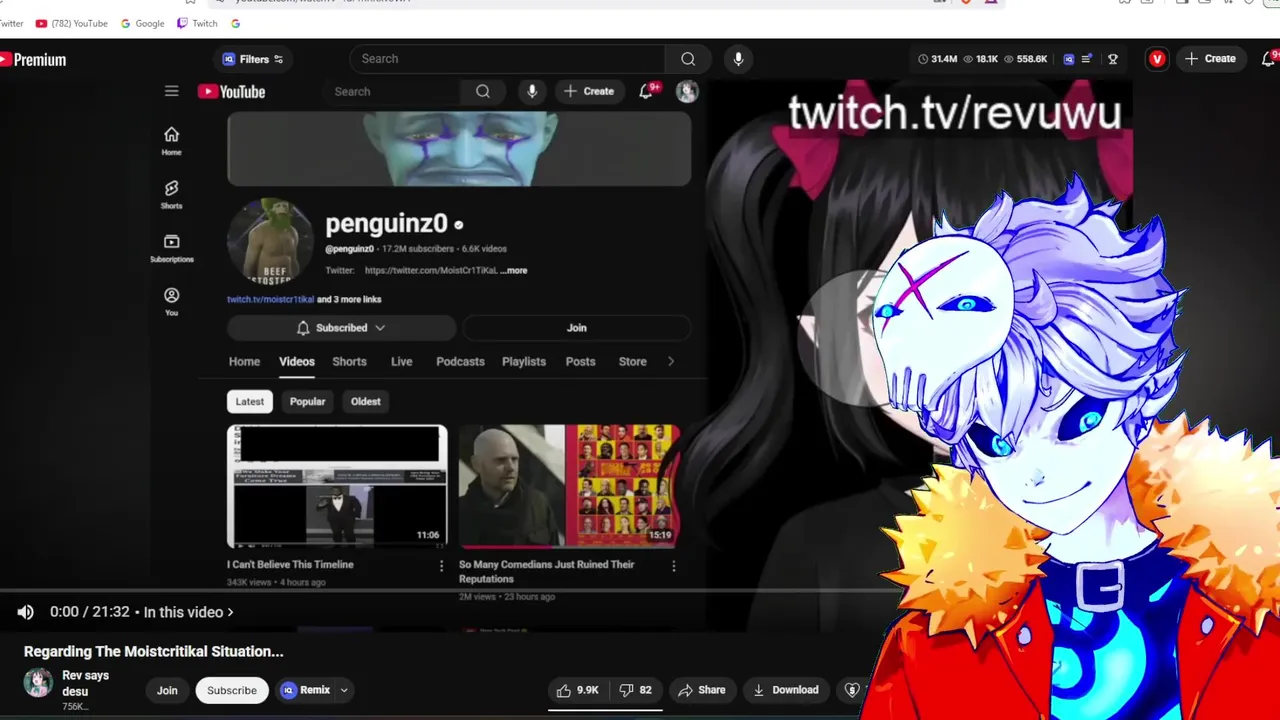1280x720 pixels.
Task: Subscribe to Rev says desu
Action: pyautogui.click(x=232, y=690)
